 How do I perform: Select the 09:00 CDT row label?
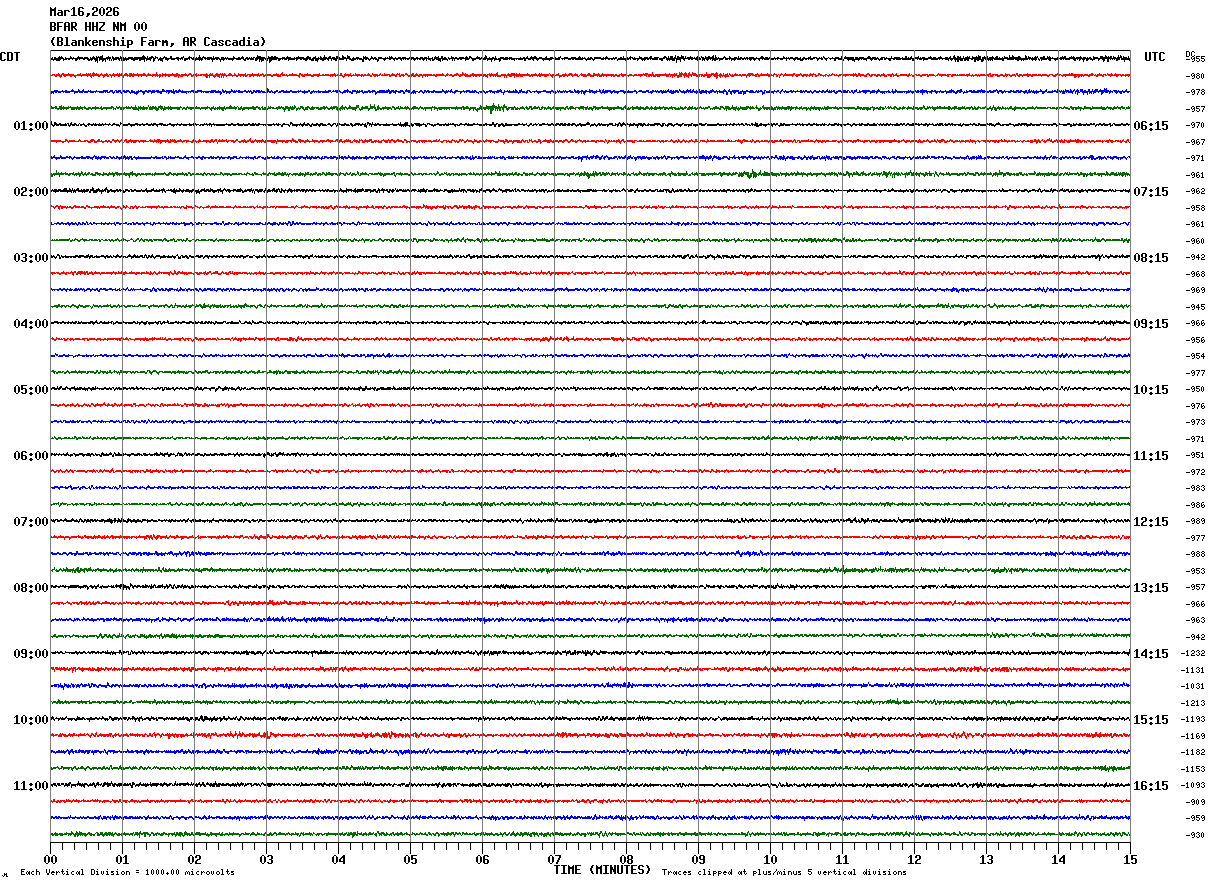(31, 654)
